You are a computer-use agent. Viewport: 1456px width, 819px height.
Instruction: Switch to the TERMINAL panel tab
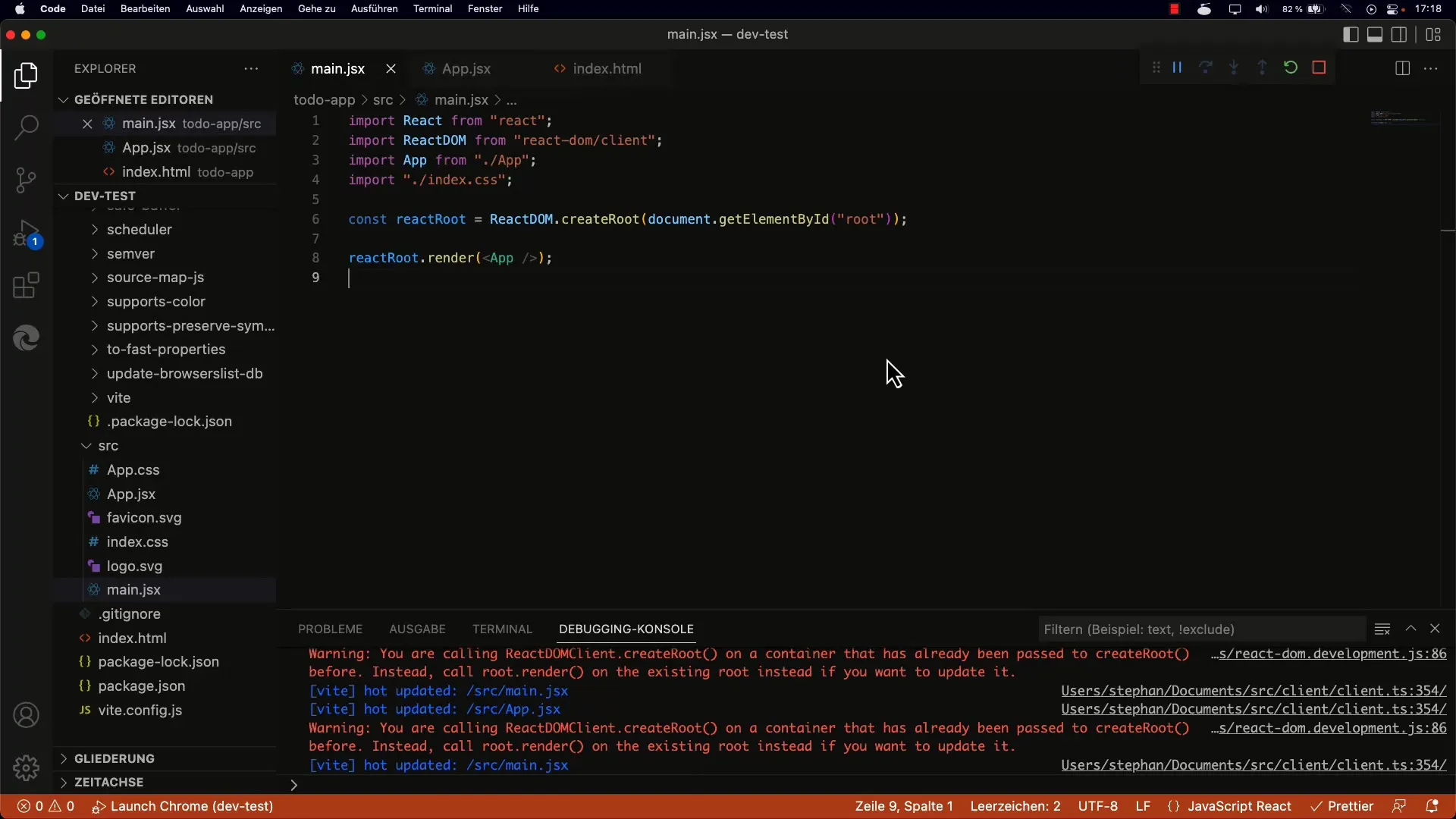tap(502, 629)
